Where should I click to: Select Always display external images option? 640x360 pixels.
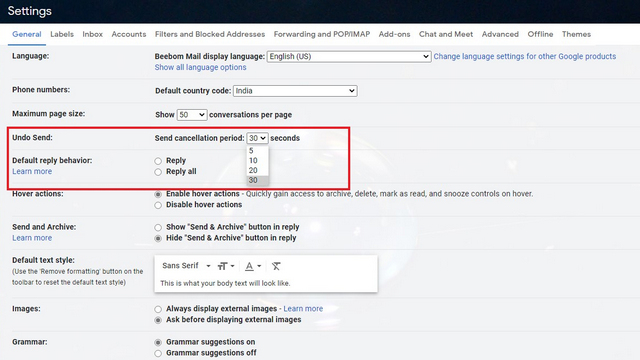158,309
